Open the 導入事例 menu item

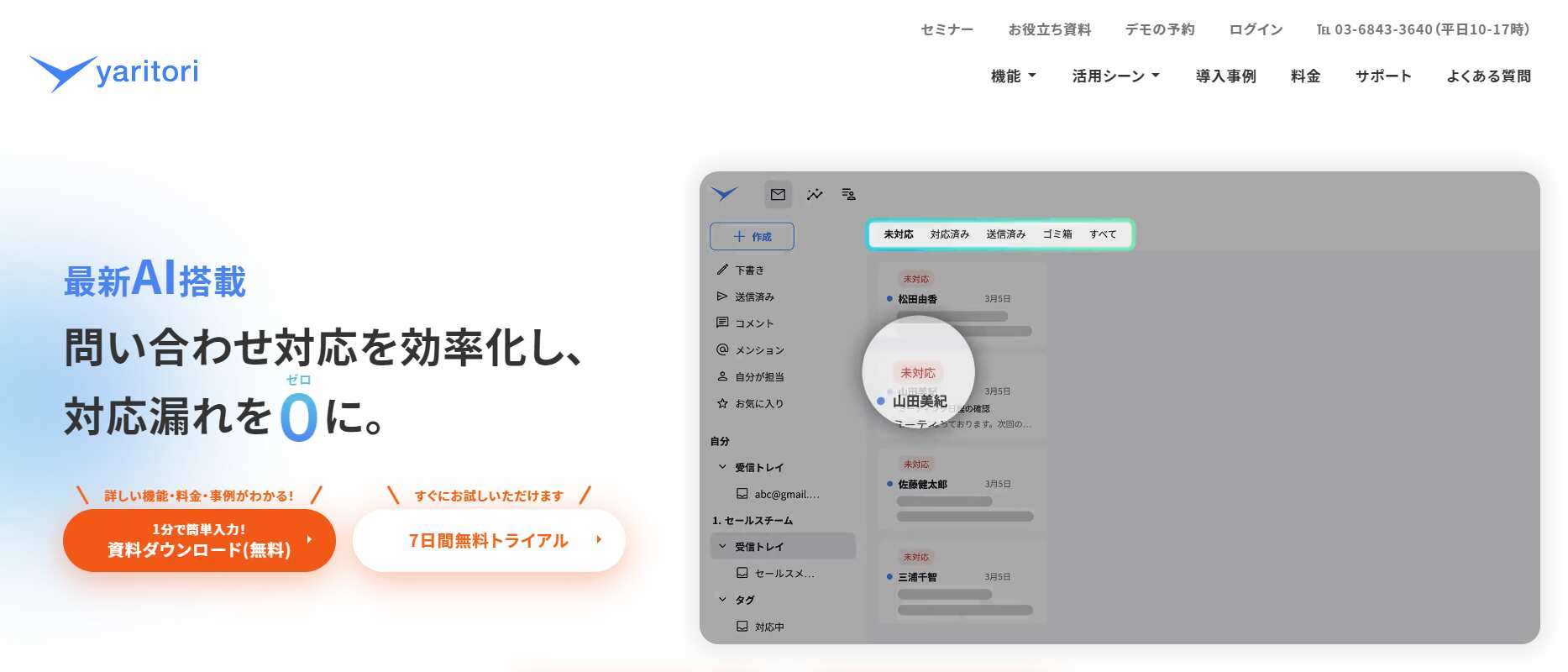tap(1225, 76)
